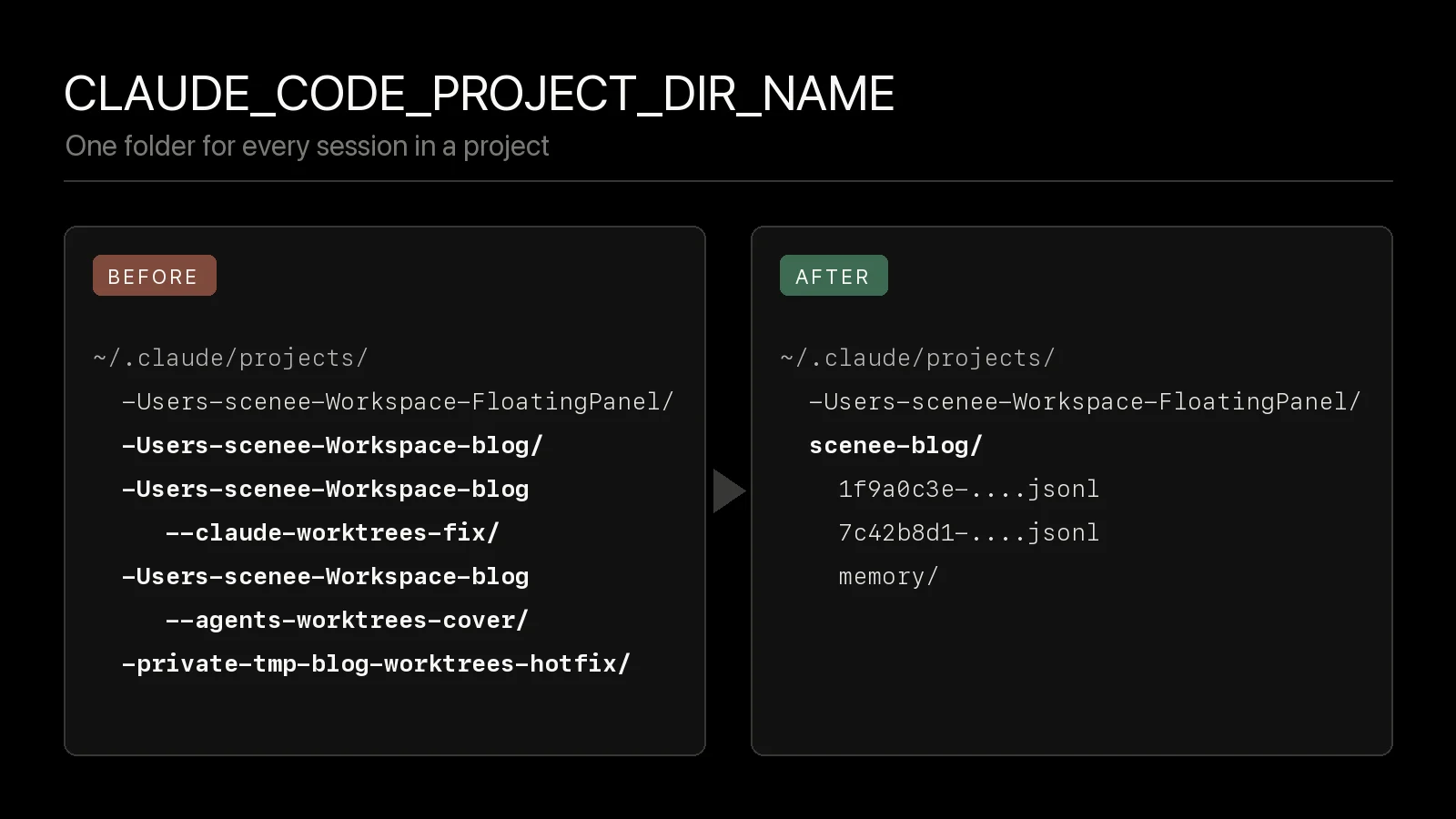This screenshot has height=819, width=1456.
Task: Select ~/.claude/projects/ path in BEFORE panel
Action: tap(230, 358)
